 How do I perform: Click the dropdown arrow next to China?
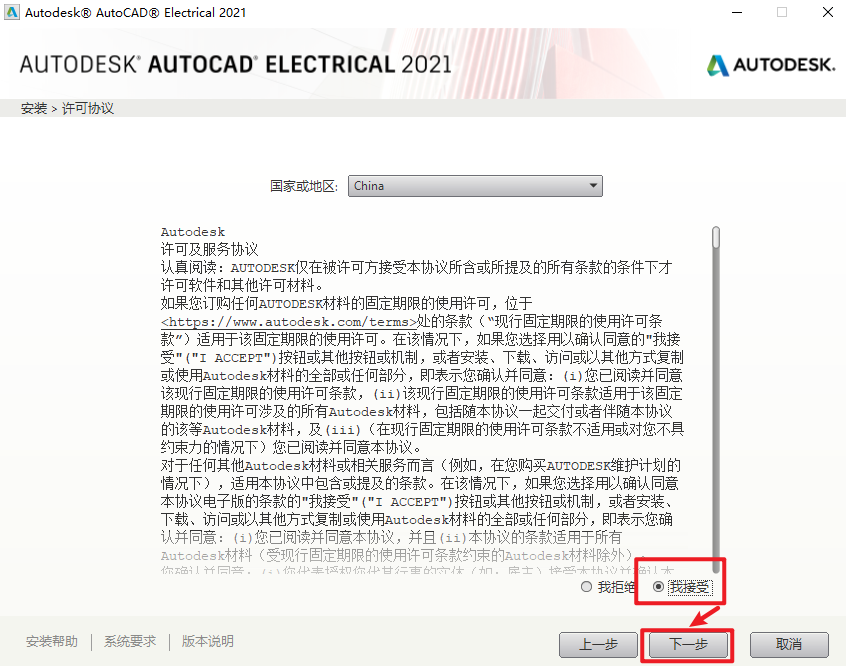pos(593,186)
